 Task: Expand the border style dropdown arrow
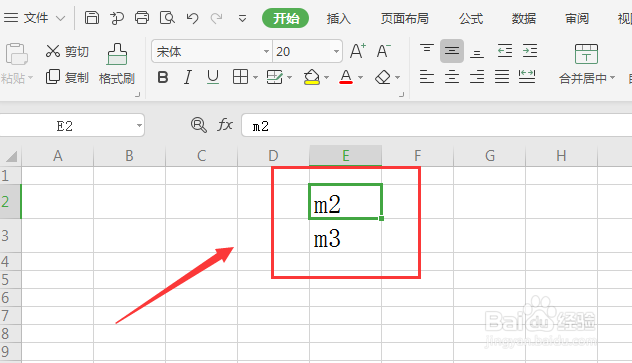click(x=255, y=77)
